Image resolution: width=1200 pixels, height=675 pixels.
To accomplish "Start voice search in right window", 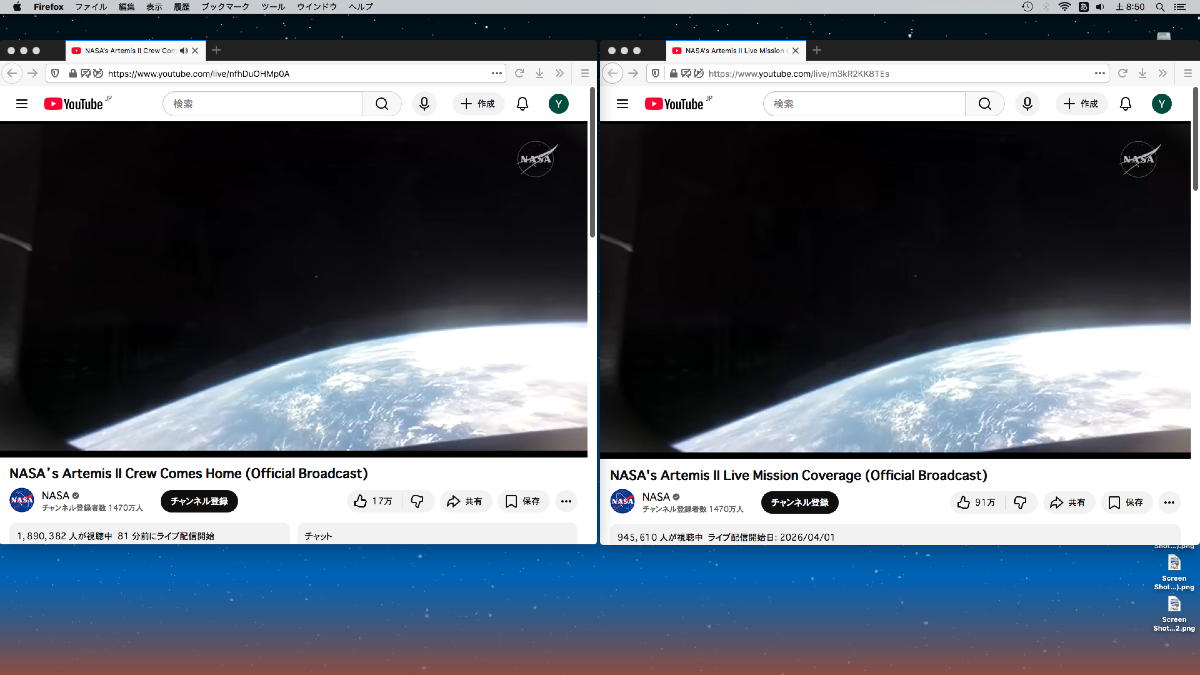I will pos(1027,104).
